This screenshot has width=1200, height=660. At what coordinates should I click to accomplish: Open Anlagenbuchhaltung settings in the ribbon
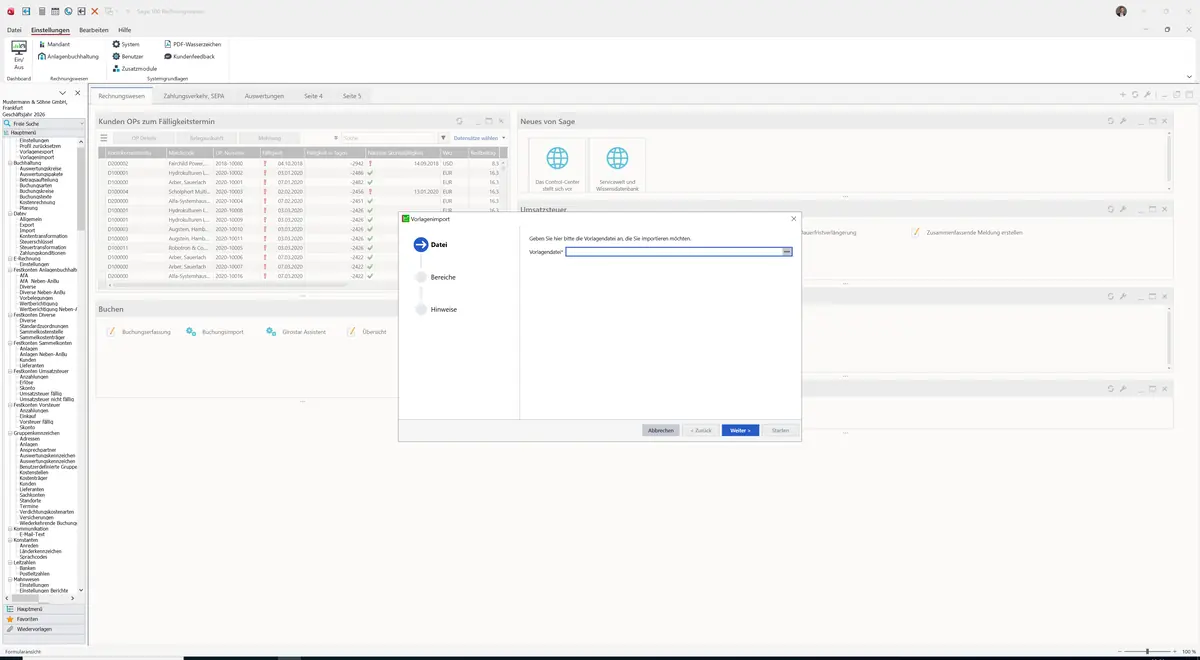tap(68, 56)
